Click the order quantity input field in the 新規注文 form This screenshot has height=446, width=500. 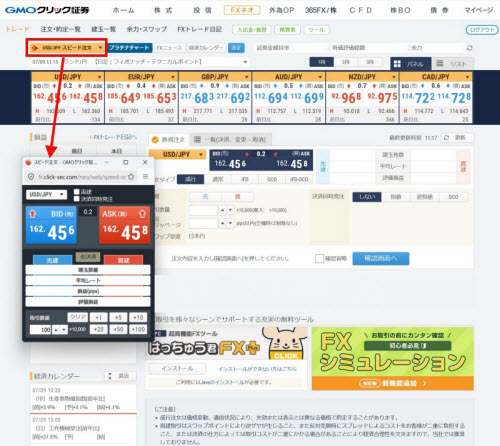203,210
